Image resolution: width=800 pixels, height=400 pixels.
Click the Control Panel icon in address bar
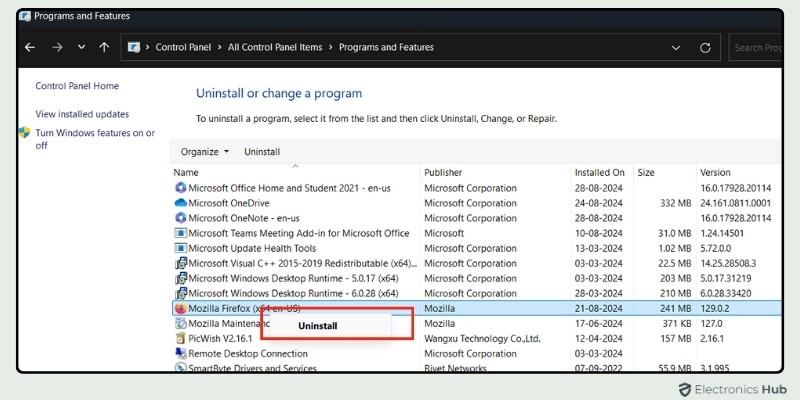click(x=134, y=47)
